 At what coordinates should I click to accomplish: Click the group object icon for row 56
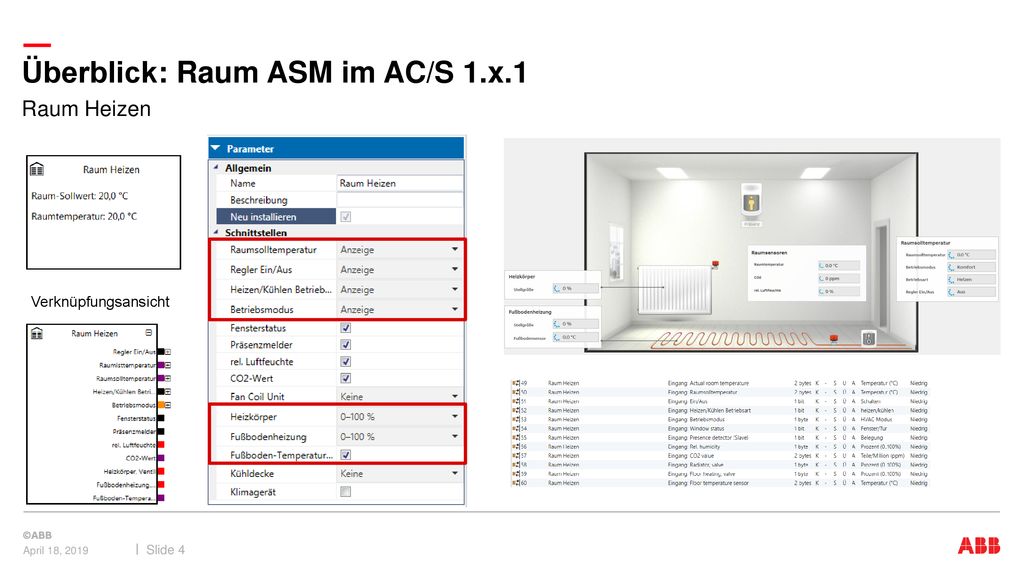coord(516,447)
